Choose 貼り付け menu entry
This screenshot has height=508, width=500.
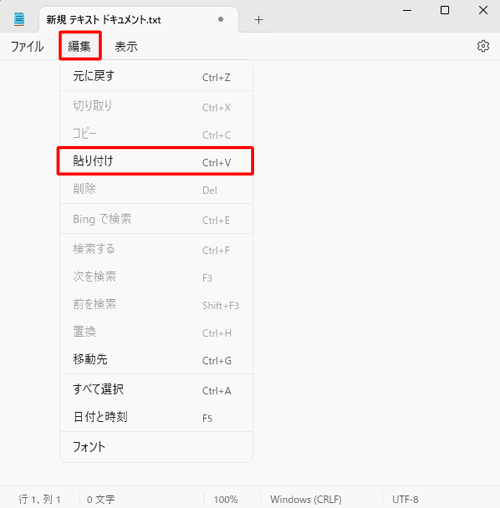pyautogui.click(x=156, y=161)
